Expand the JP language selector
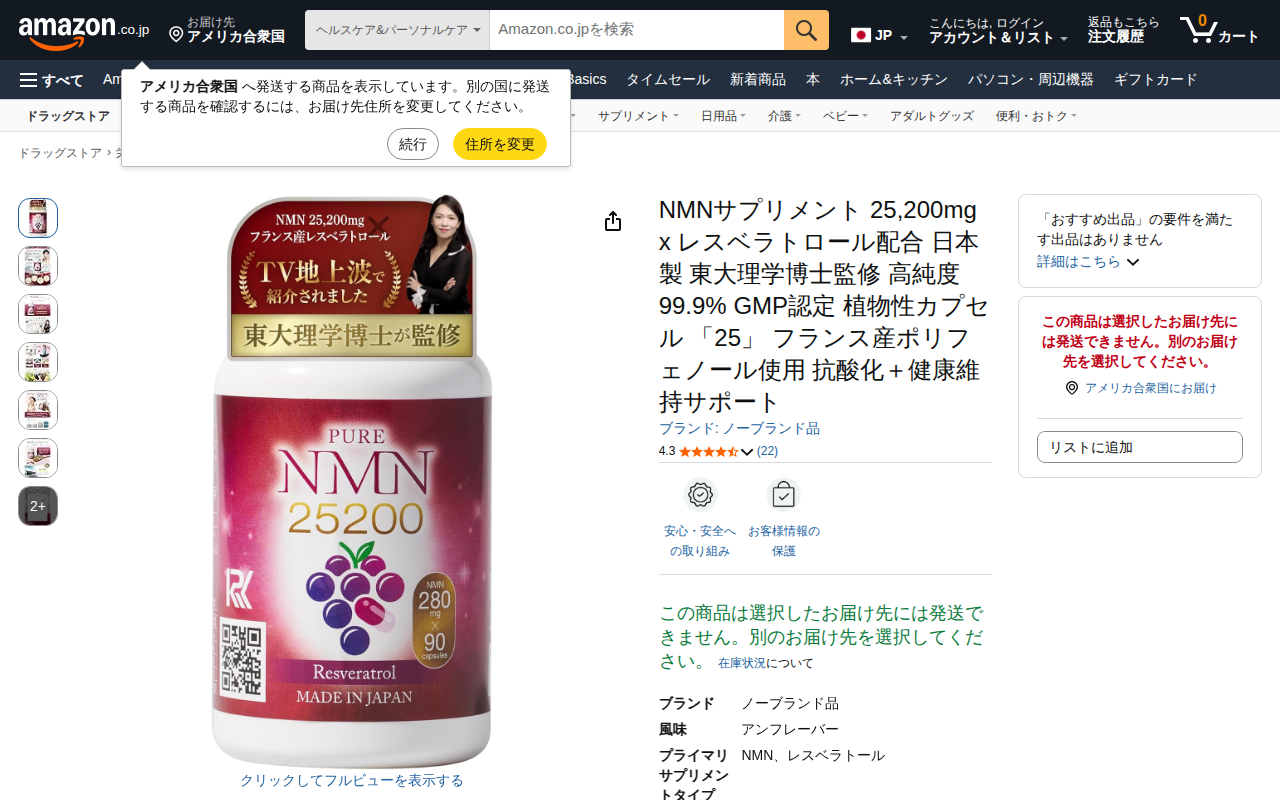1280x800 pixels. click(x=879, y=36)
